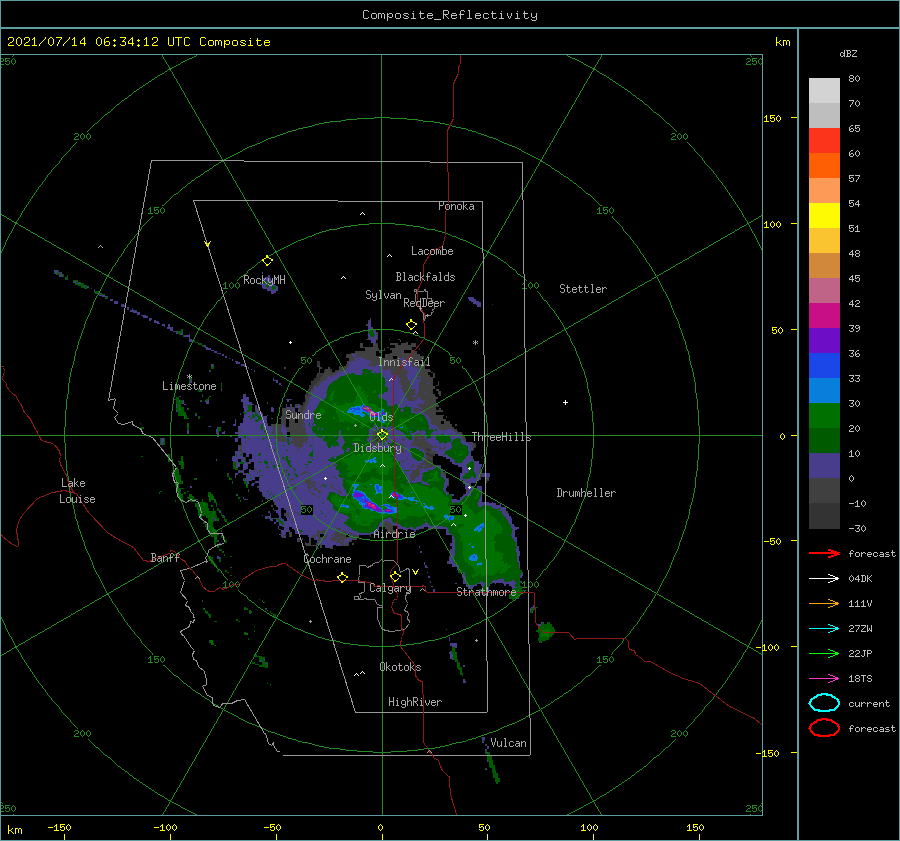This screenshot has height=841, width=900.
Task: Click the Innisfail town label
Action: coord(404,362)
